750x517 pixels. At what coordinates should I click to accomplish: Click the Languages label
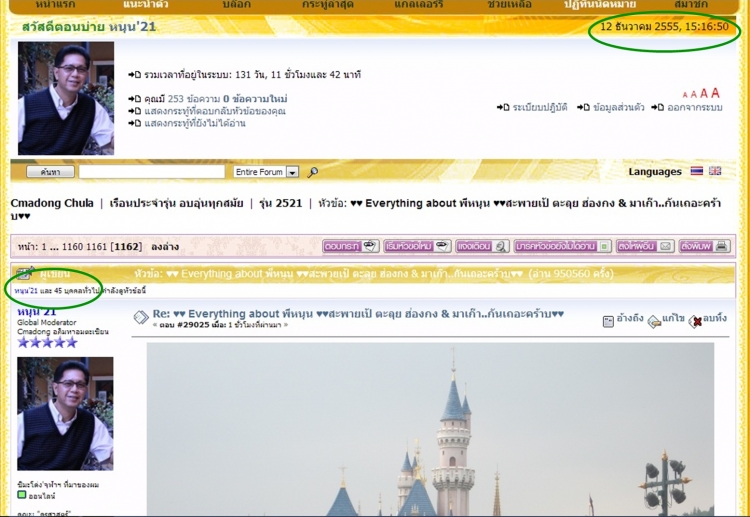click(x=655, y=172)
